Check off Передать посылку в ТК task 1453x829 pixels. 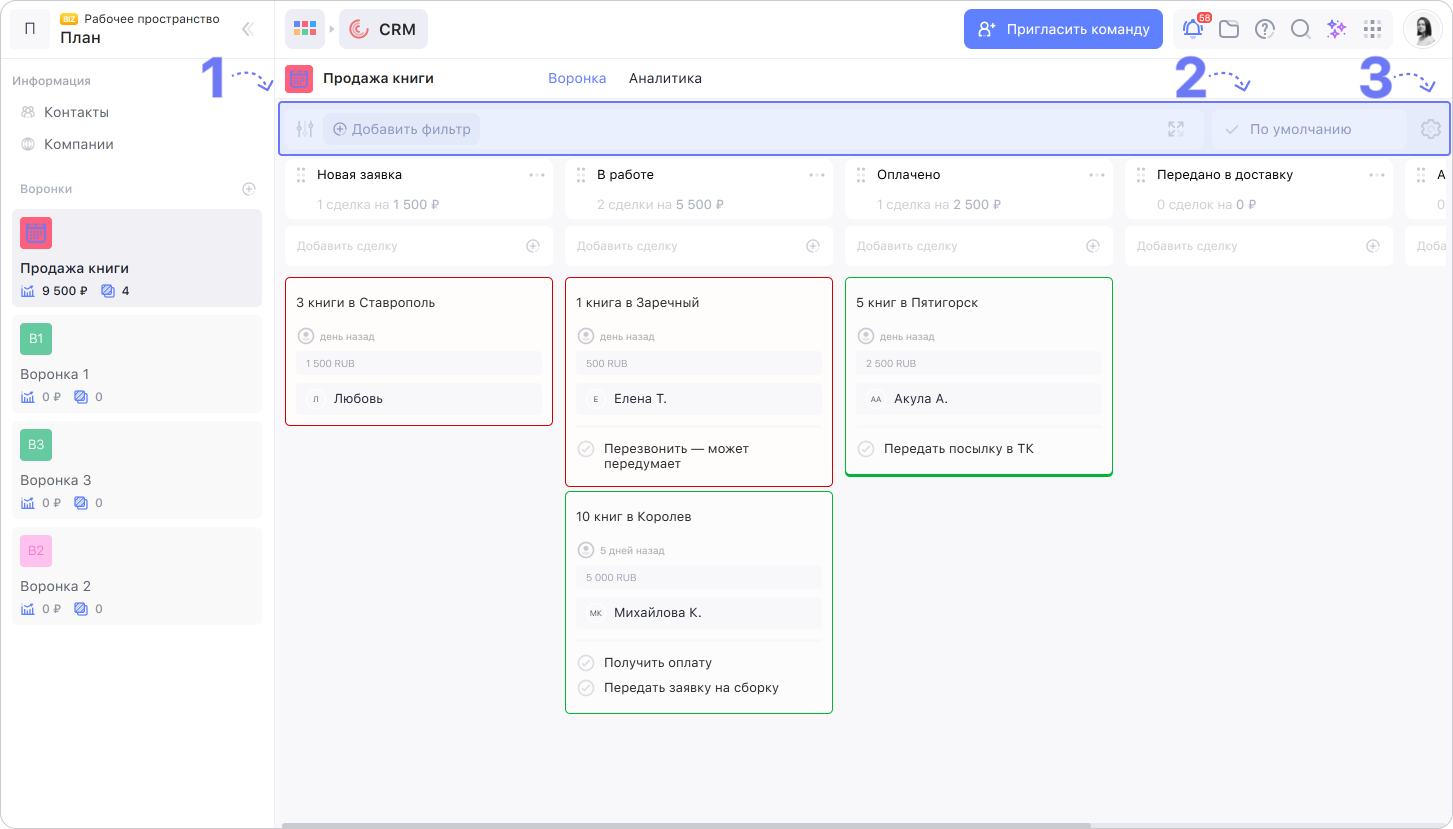click(x=866, y=449)
